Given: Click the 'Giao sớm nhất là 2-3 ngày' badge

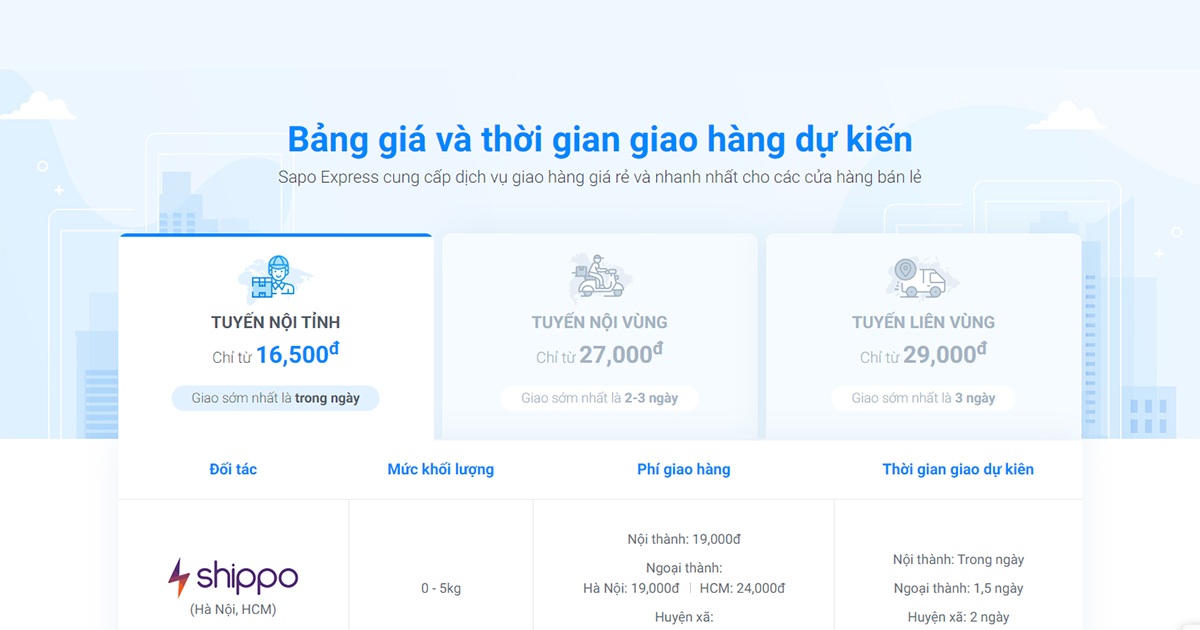Looking at the screenshot, I should [598, 398].
